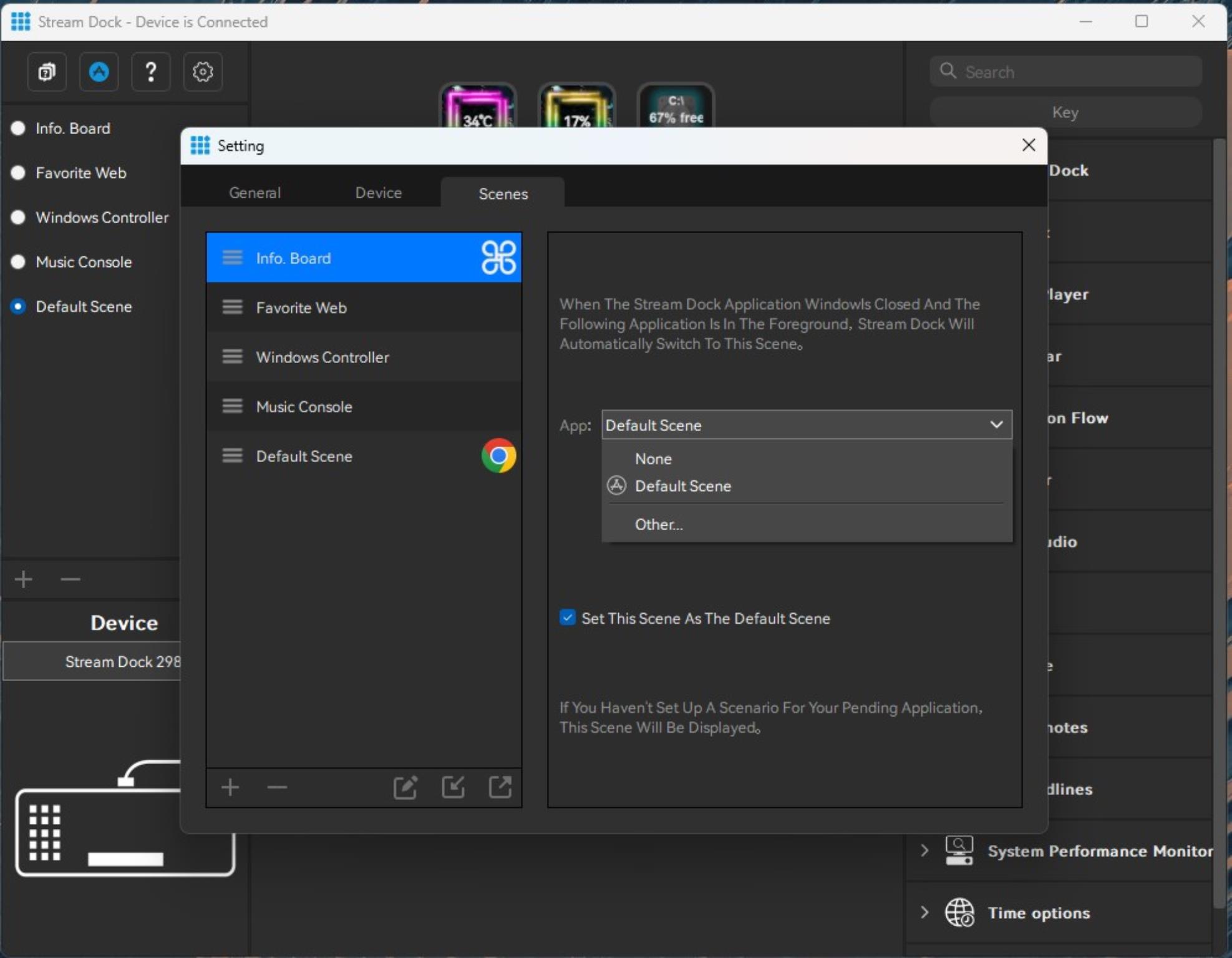Select Default Scene row in scenes list
The width and height of the screenshot is (1232, 958).
click(x=364, y=456)
